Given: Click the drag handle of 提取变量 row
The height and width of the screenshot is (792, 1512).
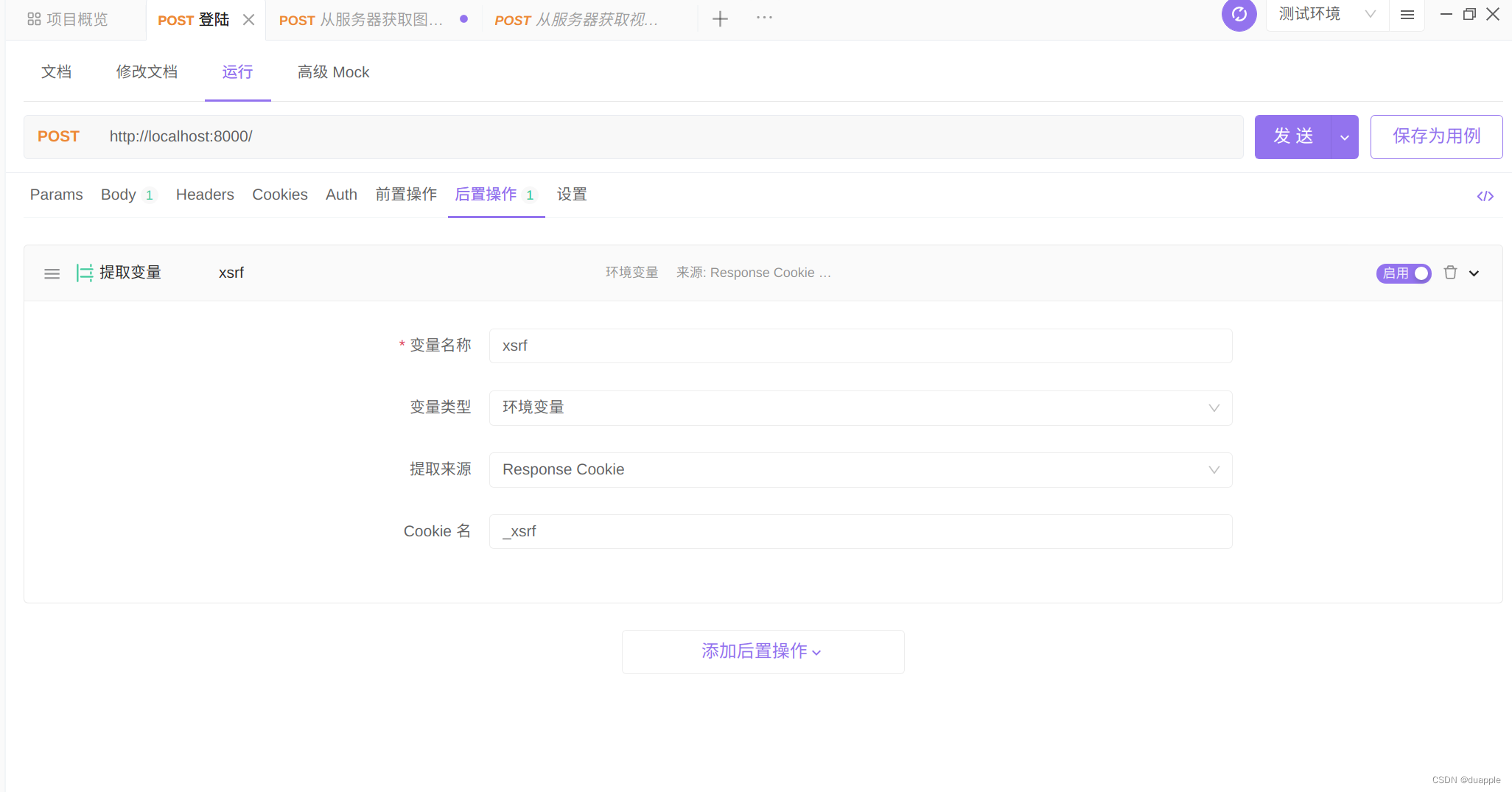Looking at the screenshot, I should pos(52,273).
